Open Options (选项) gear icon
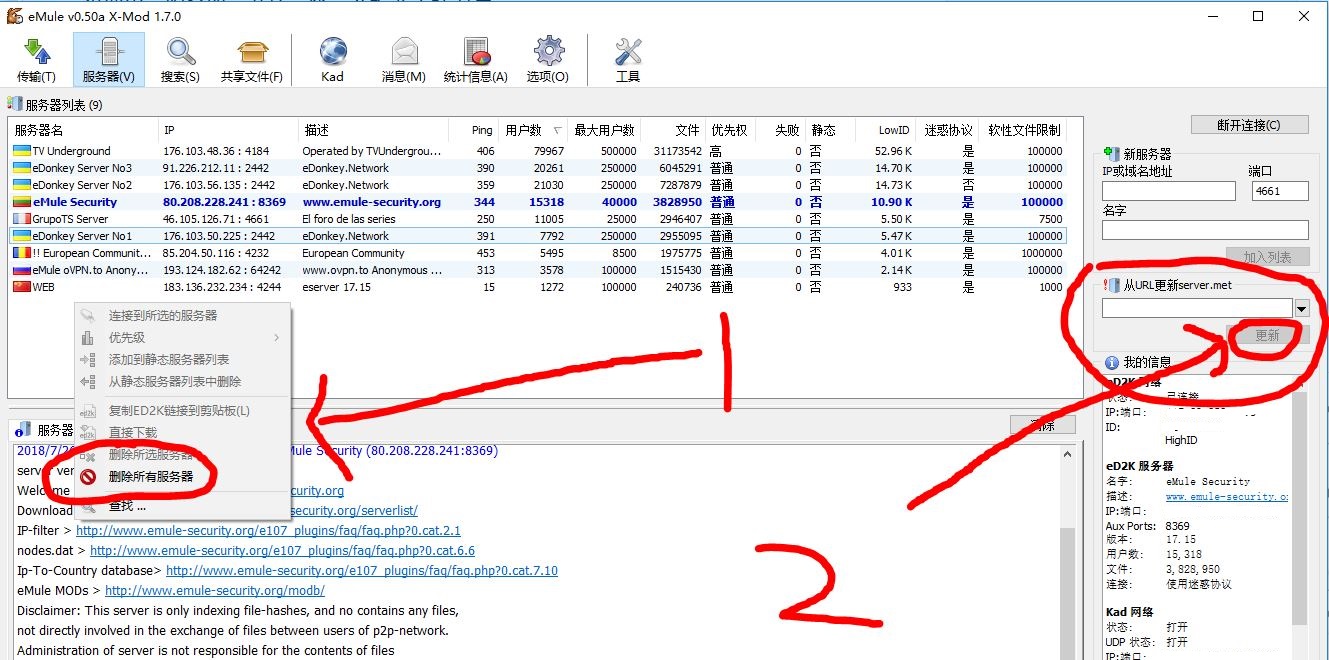This screenshot has height=660, width=1329. click(548, 59)
